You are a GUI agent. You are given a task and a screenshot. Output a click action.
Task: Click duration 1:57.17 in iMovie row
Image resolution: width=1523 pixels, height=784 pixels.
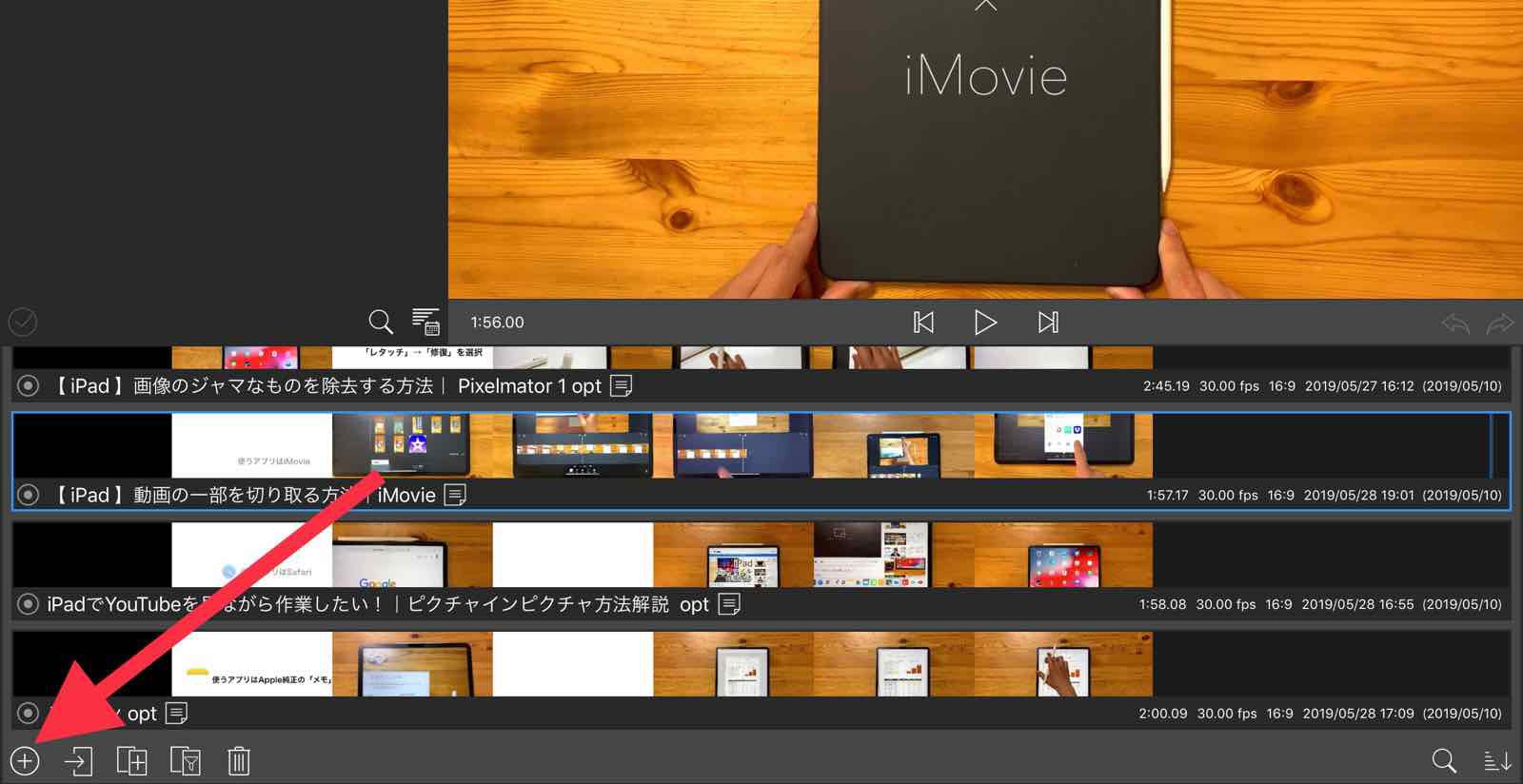1167,495
